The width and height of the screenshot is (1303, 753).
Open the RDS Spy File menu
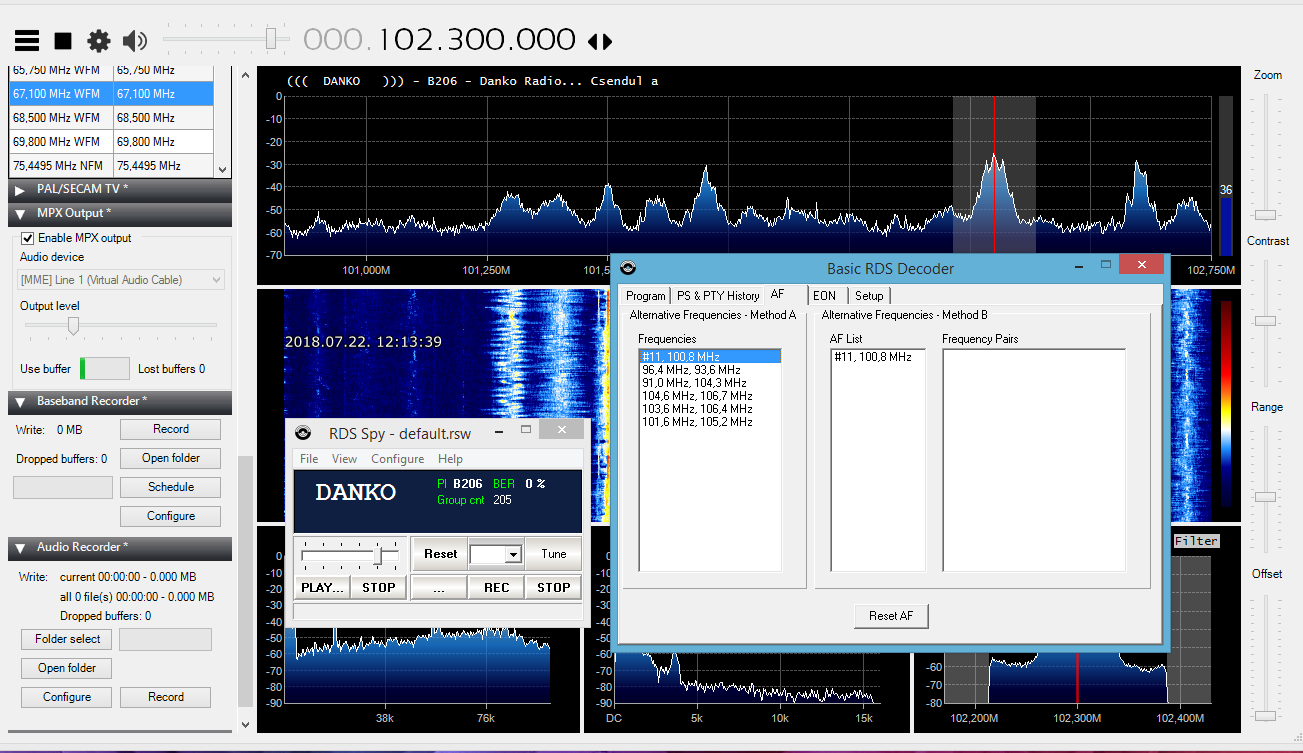(309, 458)
